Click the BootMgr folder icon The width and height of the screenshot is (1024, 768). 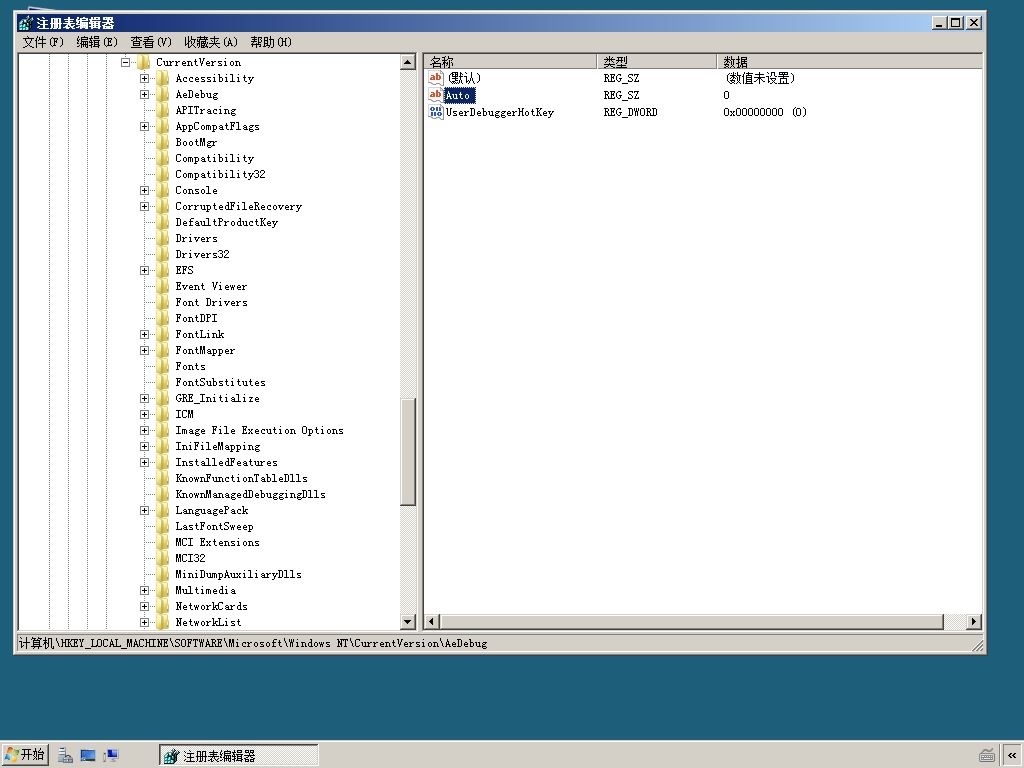point(163,142)
